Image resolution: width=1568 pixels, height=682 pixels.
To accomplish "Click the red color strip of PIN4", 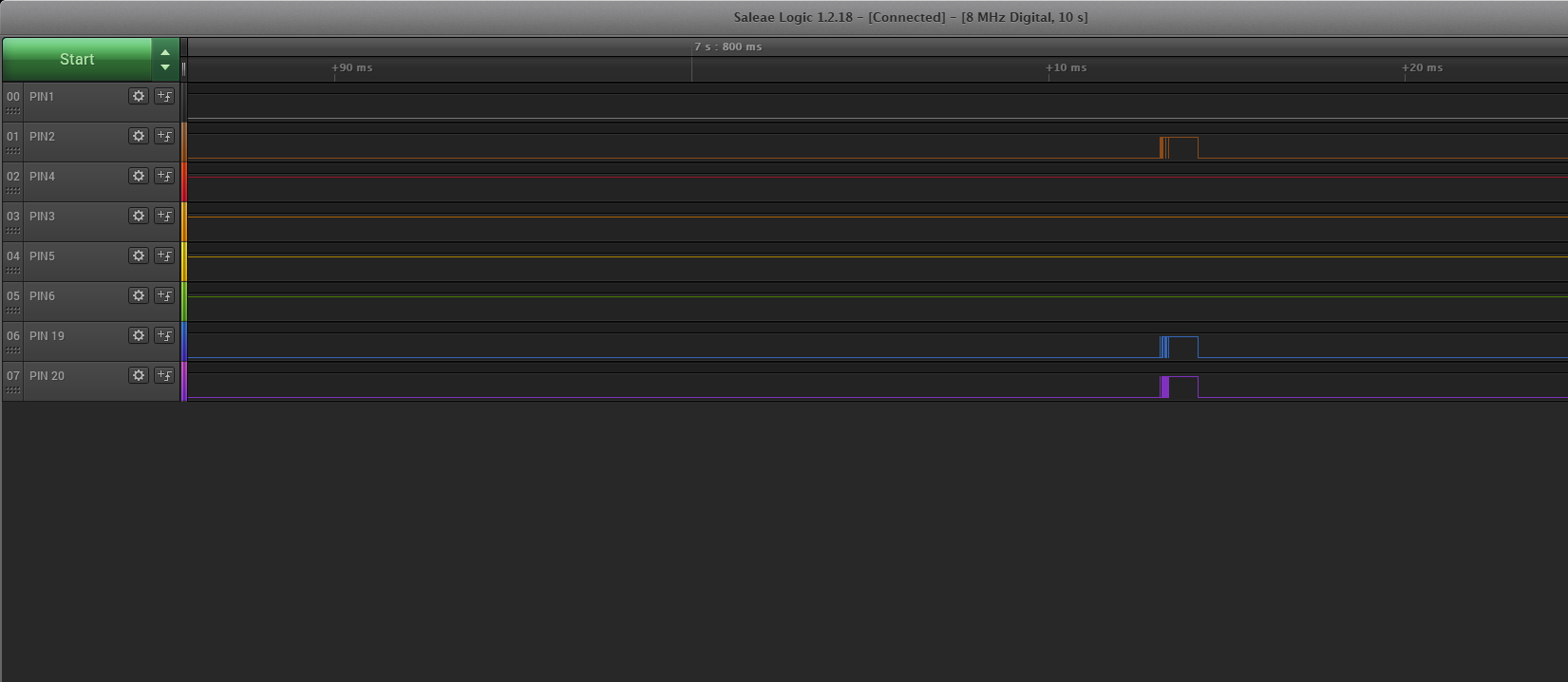I will click(184, 181).
